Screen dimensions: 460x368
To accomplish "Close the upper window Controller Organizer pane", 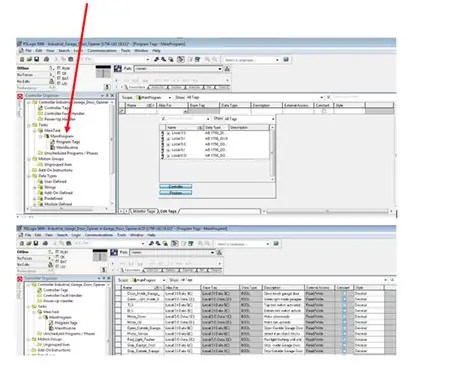I will tap(112, 96).
